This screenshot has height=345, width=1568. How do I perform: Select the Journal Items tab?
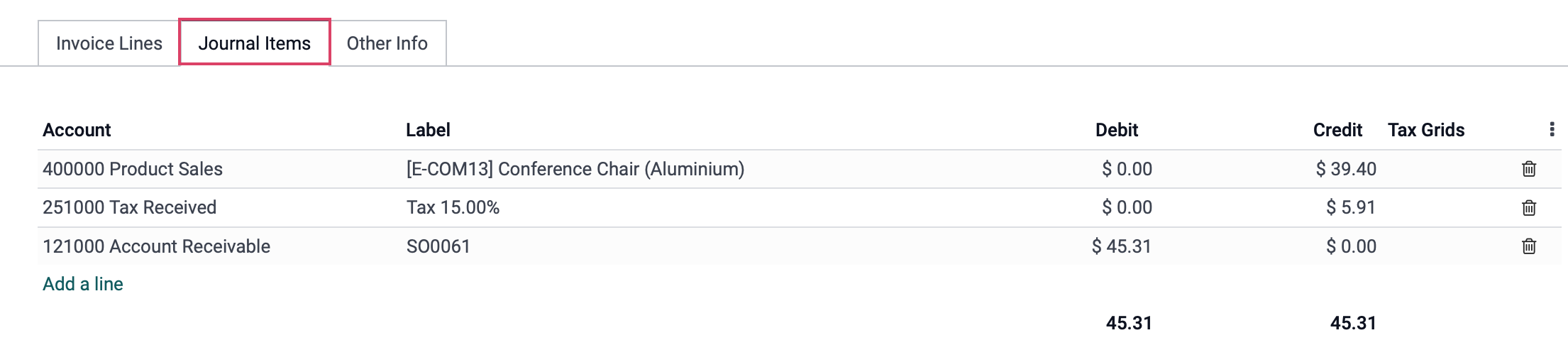coord(255,43)
